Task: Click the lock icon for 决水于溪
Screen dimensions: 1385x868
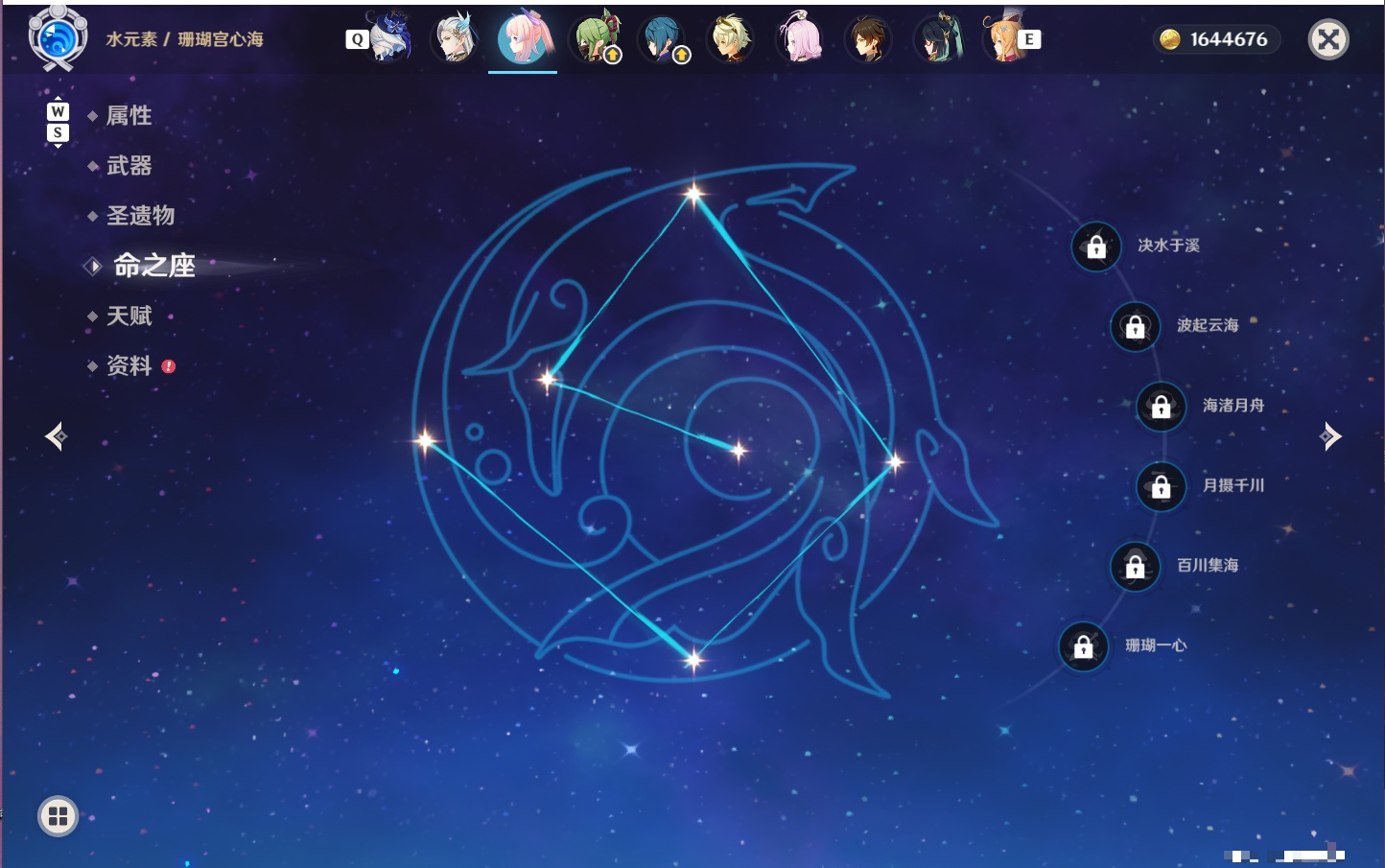Action: click(x=1096, y=246)
